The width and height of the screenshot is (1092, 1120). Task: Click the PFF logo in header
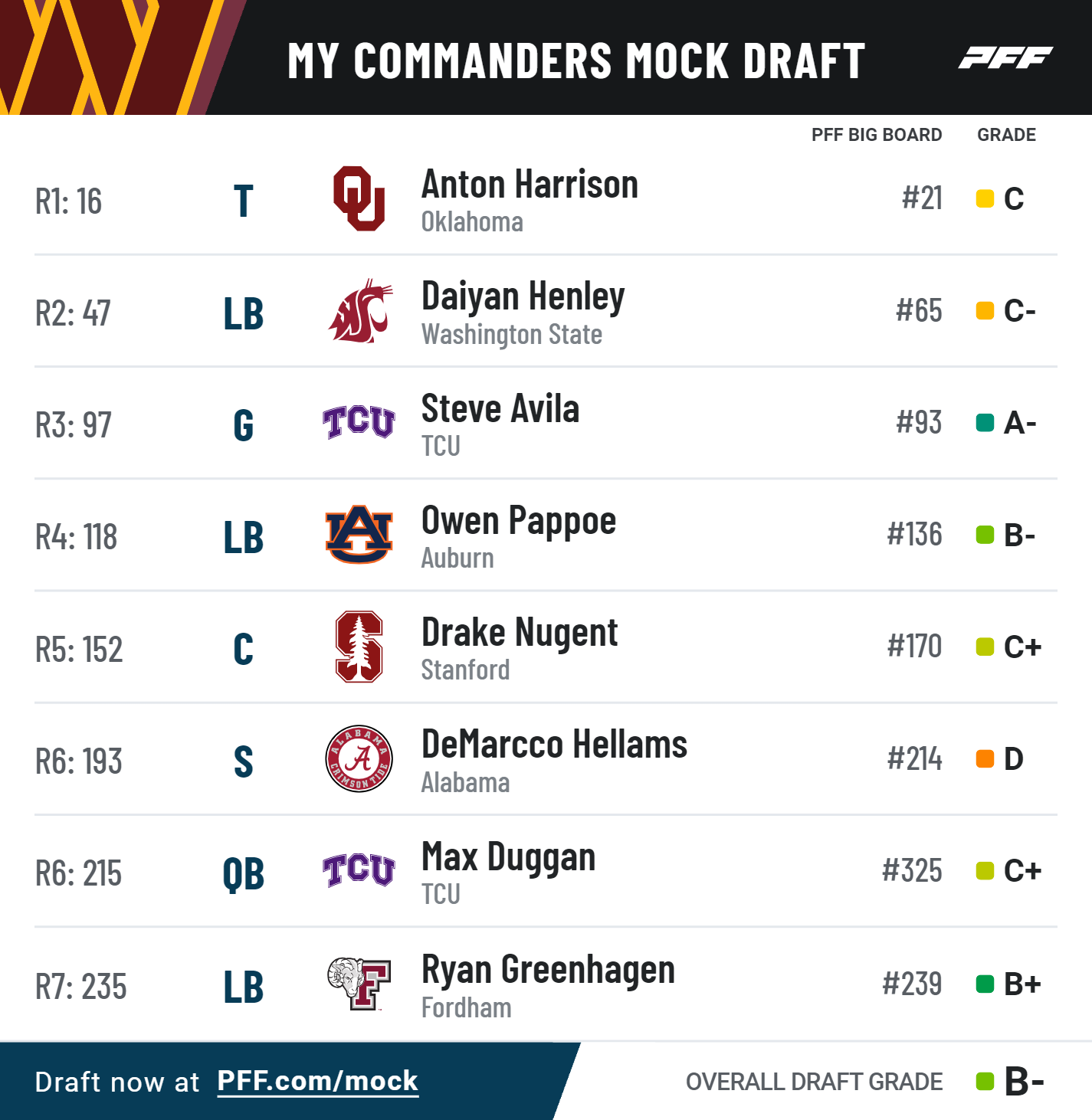[1005, 57]
